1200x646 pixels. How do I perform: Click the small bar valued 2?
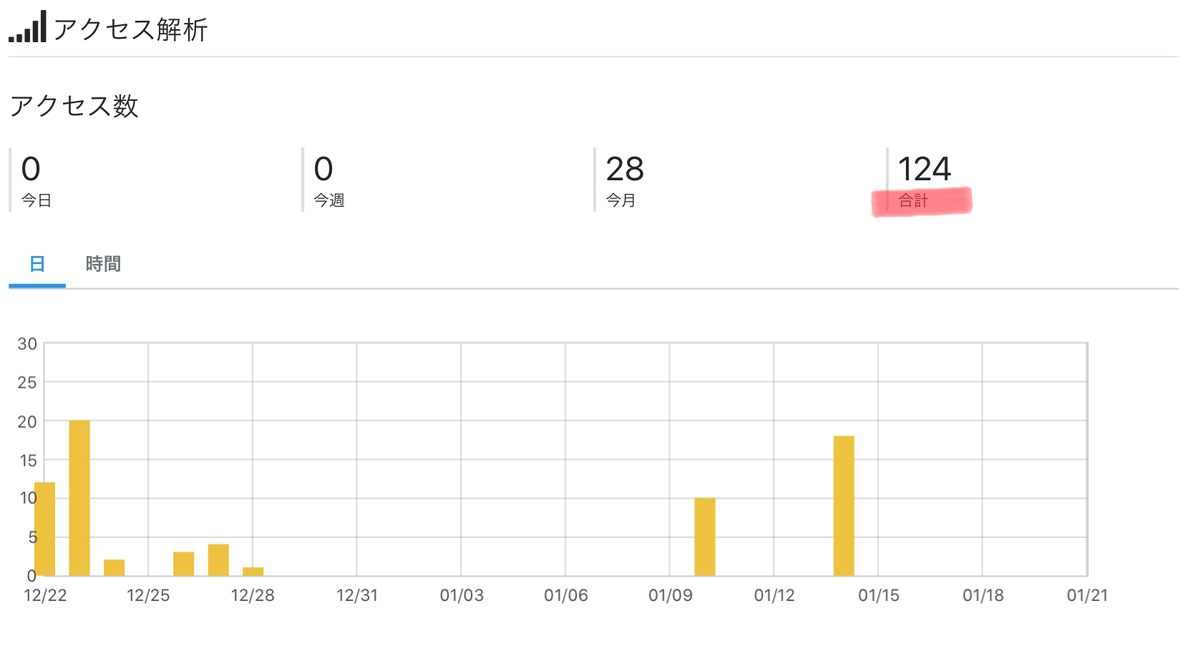click(x=114, y=568)
